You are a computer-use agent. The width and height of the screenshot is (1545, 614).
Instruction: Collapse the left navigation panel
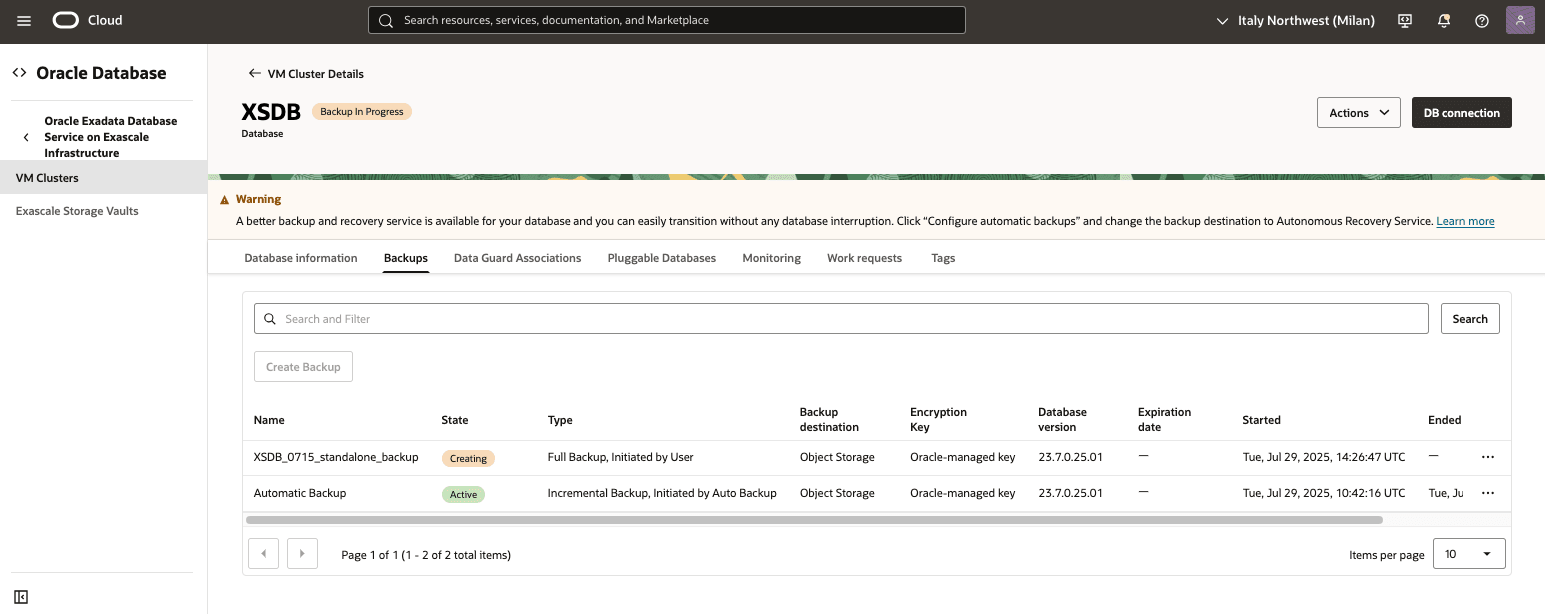point(20,597)
